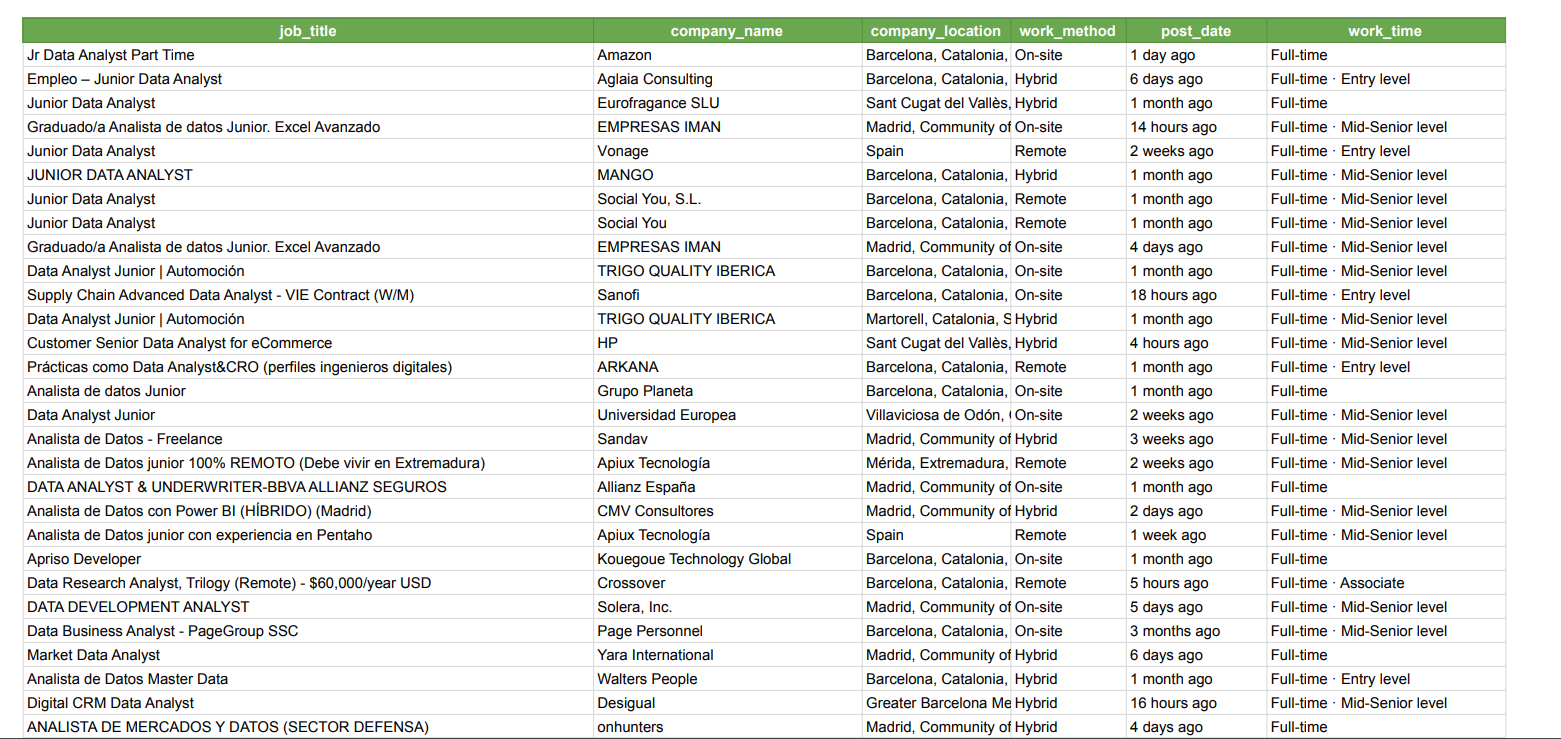Click the 'Kouegoue Technology Global' cell
1561x739 pixels.
tap(727, 559)
